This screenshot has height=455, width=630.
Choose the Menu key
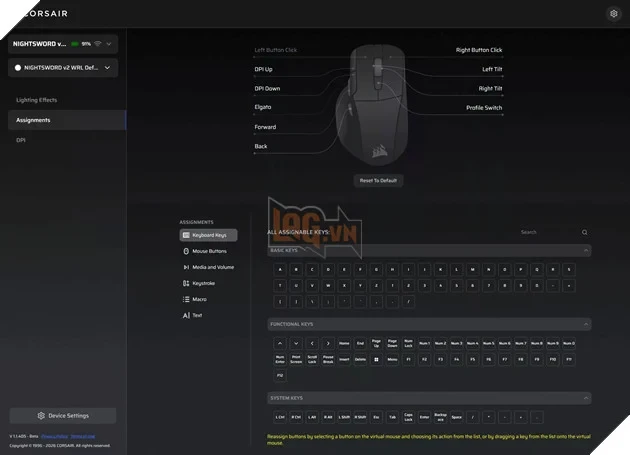[x=393, y=360]
